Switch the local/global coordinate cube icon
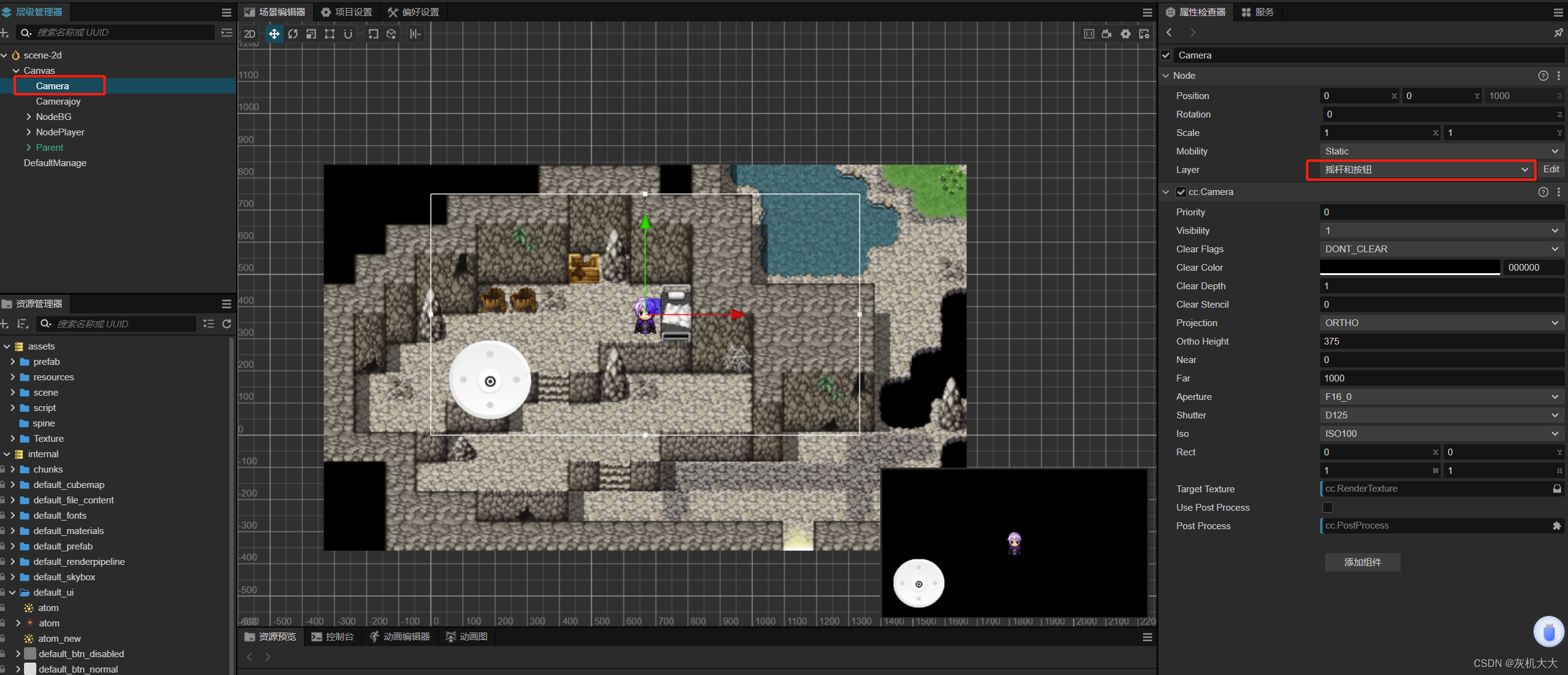This screenshot has width=1568, height=675. tap(391, 34)
